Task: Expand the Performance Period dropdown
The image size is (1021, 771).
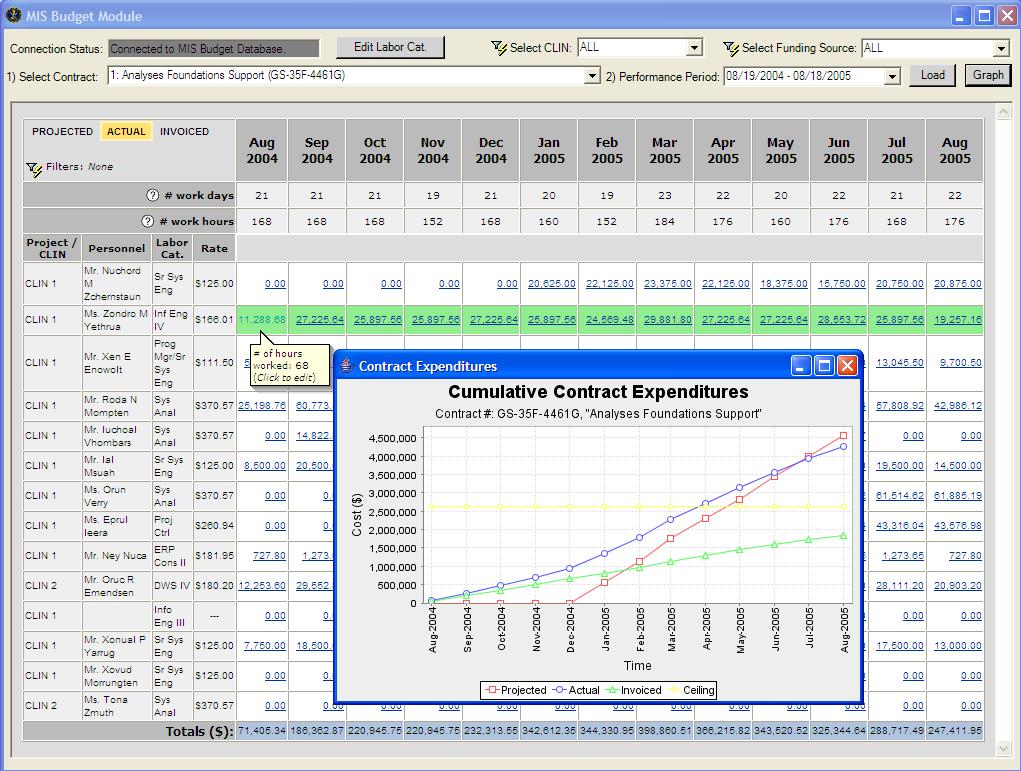Action: click(x=892, y=76)
